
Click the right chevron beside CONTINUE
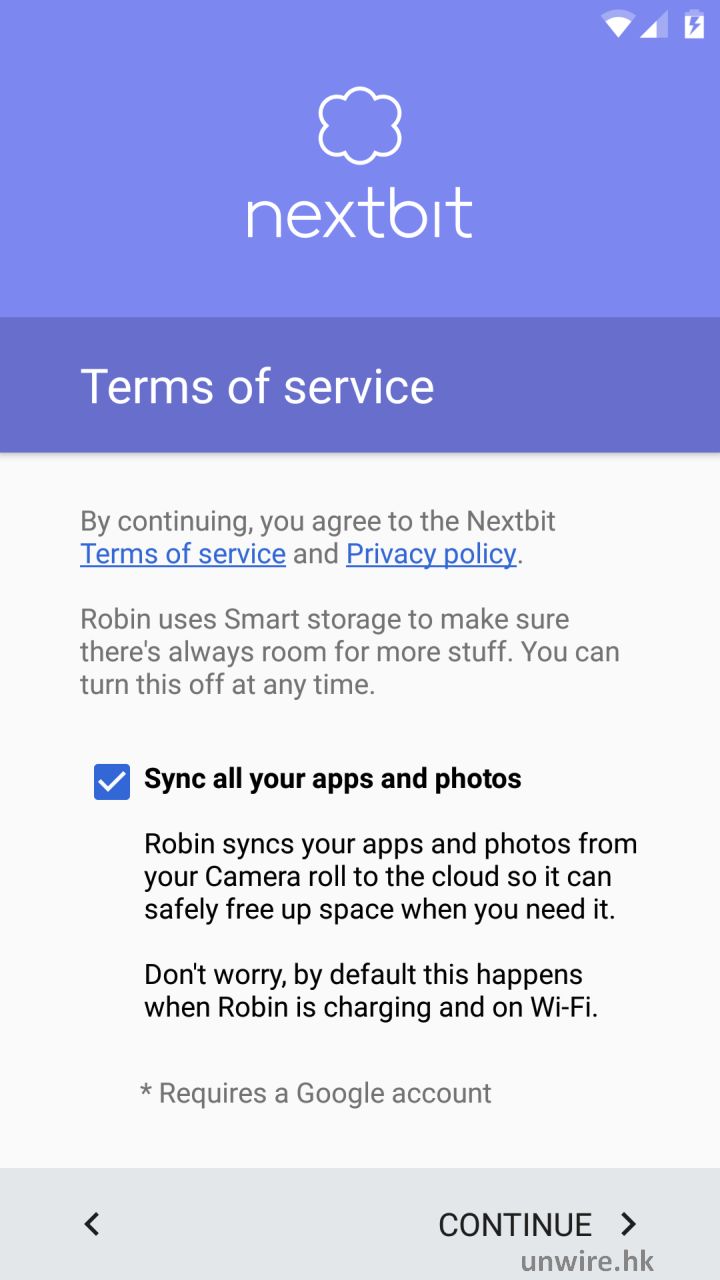(x=628, y=1224)
